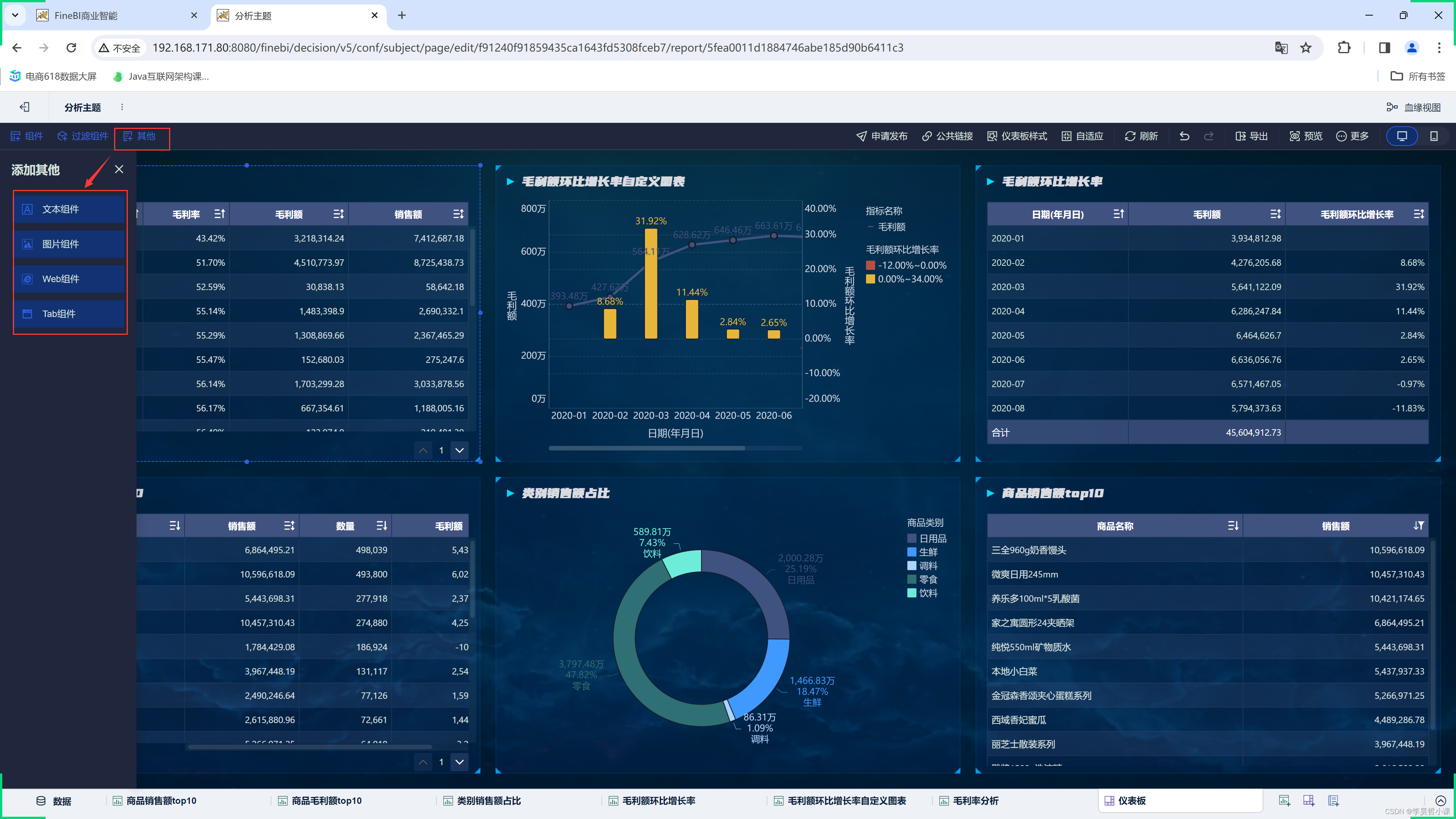Toggle 饮料 legend swatch
The width and height of the screenshot is (1456, 819).
point(911,593)
